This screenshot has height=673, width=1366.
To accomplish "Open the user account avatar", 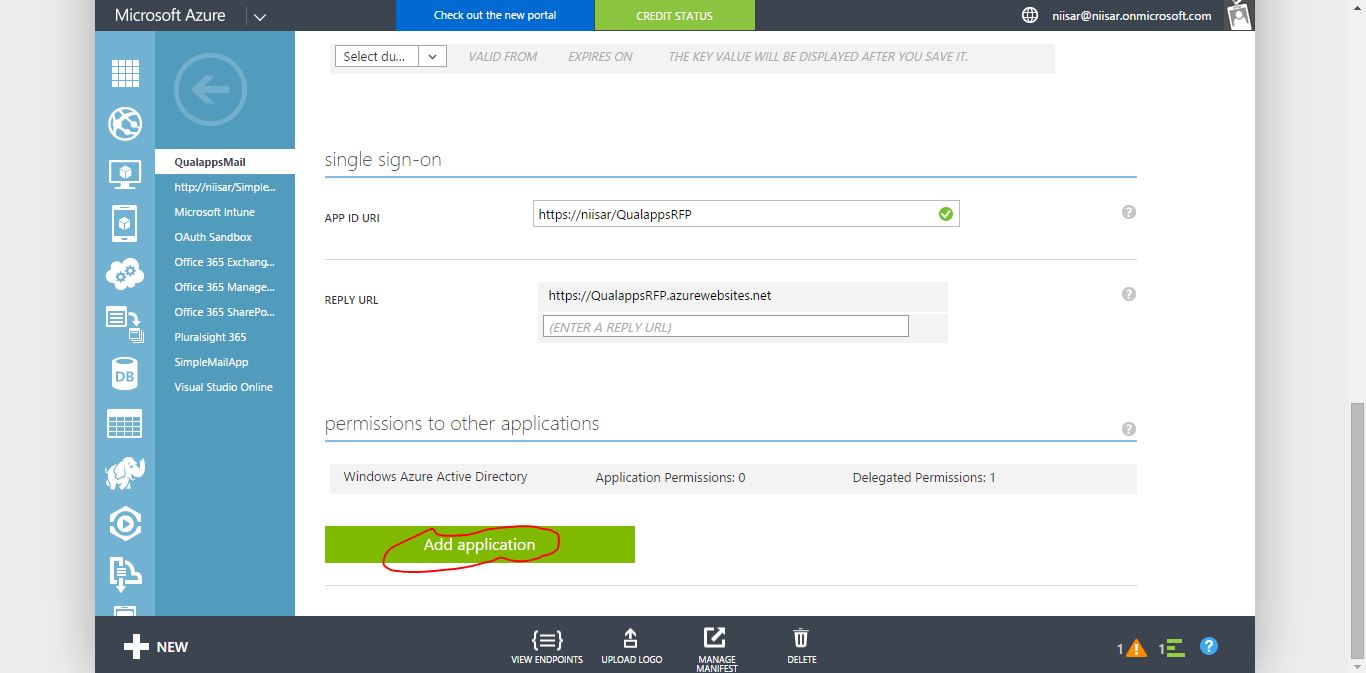I will click(x=1239, y=15).
